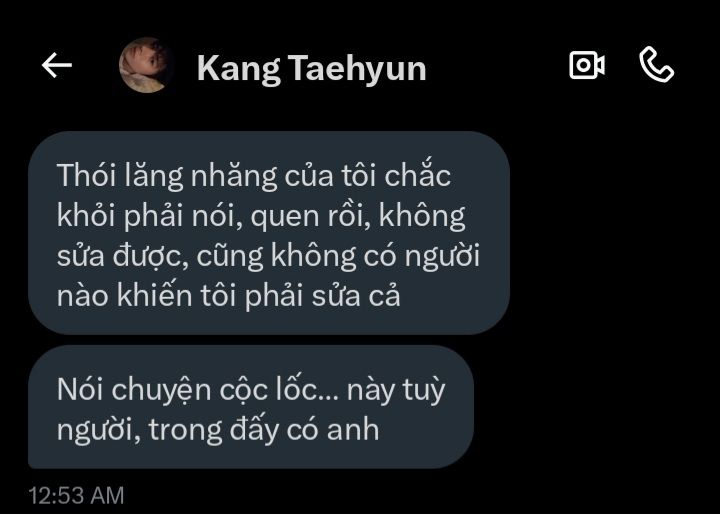Select the message starting "Thói lăng nhăng"
Screen dimensions: 720x514
tap(269, 233)
